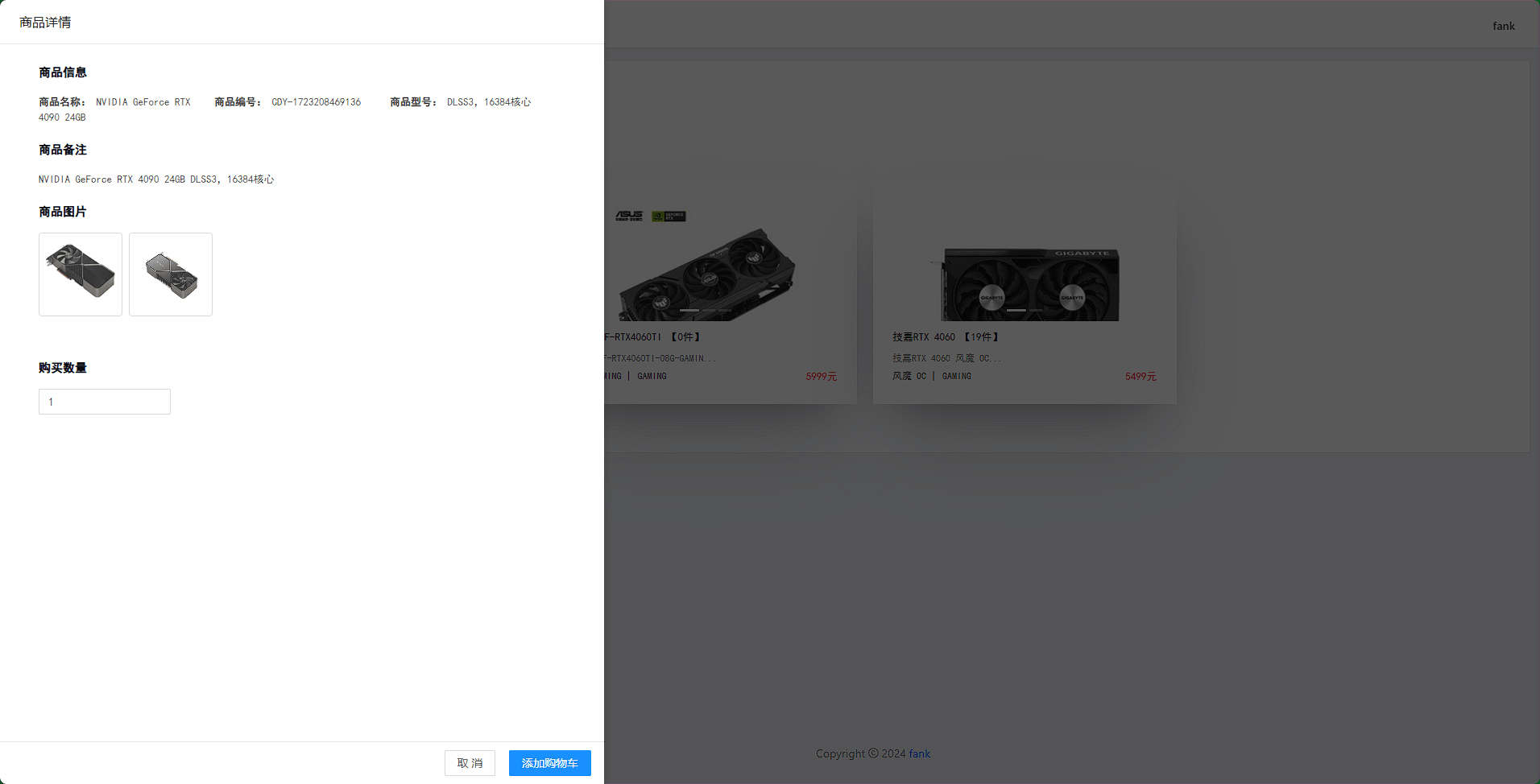Screen dimensions: 1540x784
Task: Open the fank link in the footer
Action: tap(920, 753)
